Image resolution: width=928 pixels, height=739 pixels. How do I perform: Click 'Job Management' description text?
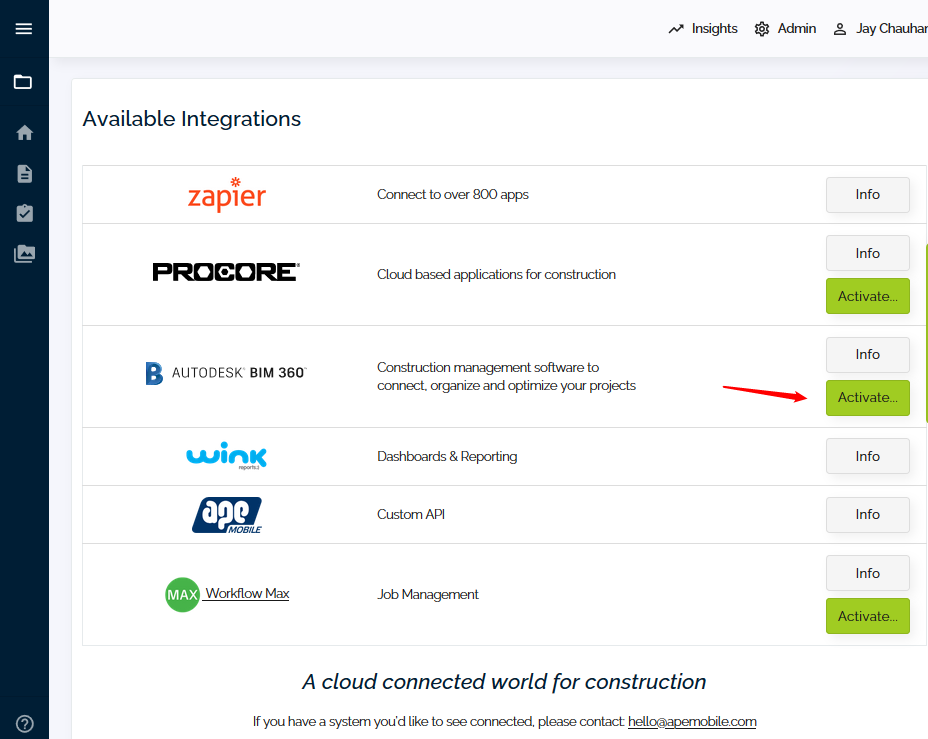(x=427, y=594)
